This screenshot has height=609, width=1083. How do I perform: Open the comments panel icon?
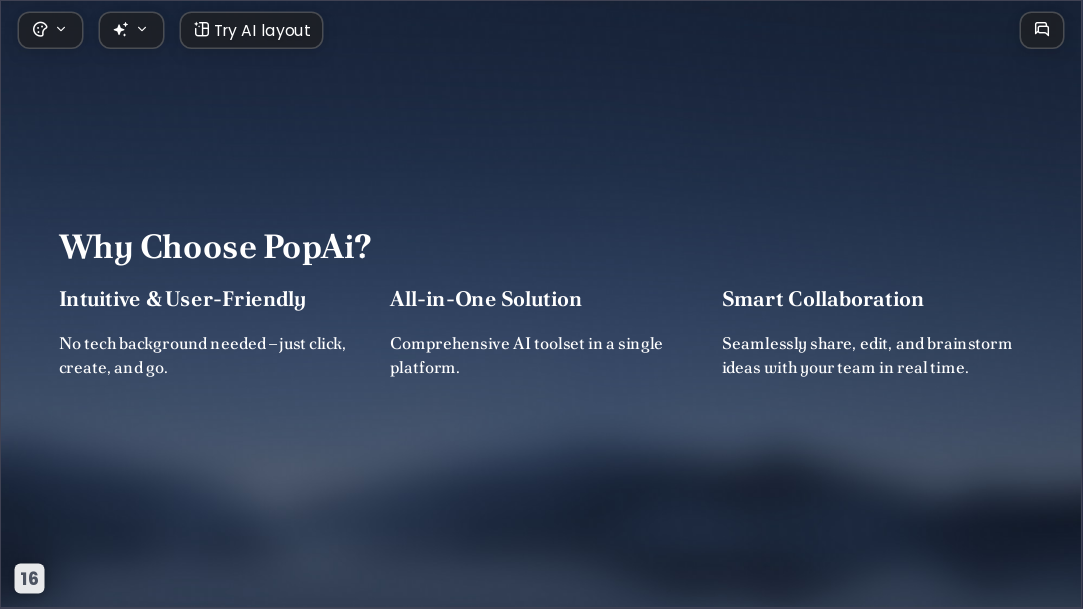click(x=1042, y=30)
